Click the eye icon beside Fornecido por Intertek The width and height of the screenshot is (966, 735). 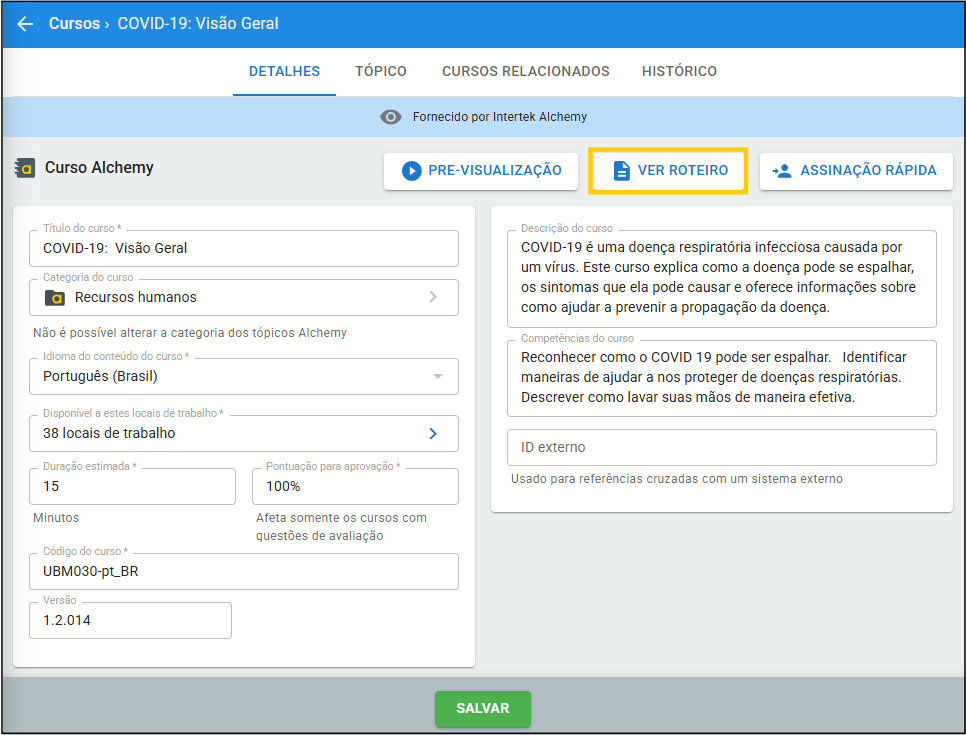point(391,117)
